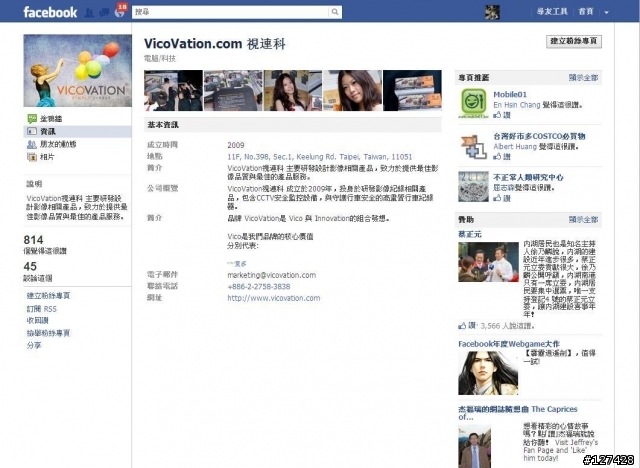Click the Facebook logo in the header

click(x=50, y=12)
